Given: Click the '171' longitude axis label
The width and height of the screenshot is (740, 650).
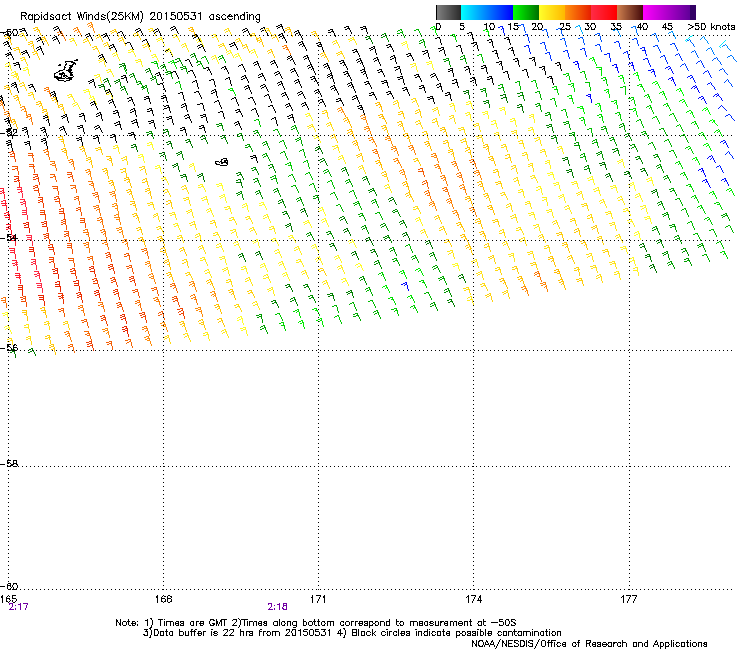Looking at the screenshot, I should tap(318, 599).
